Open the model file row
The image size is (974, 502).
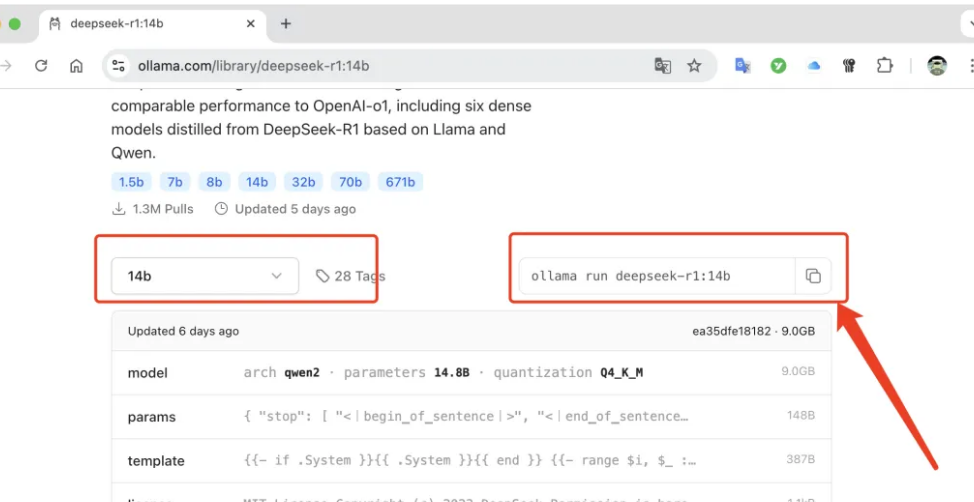(x=471, y=373)
